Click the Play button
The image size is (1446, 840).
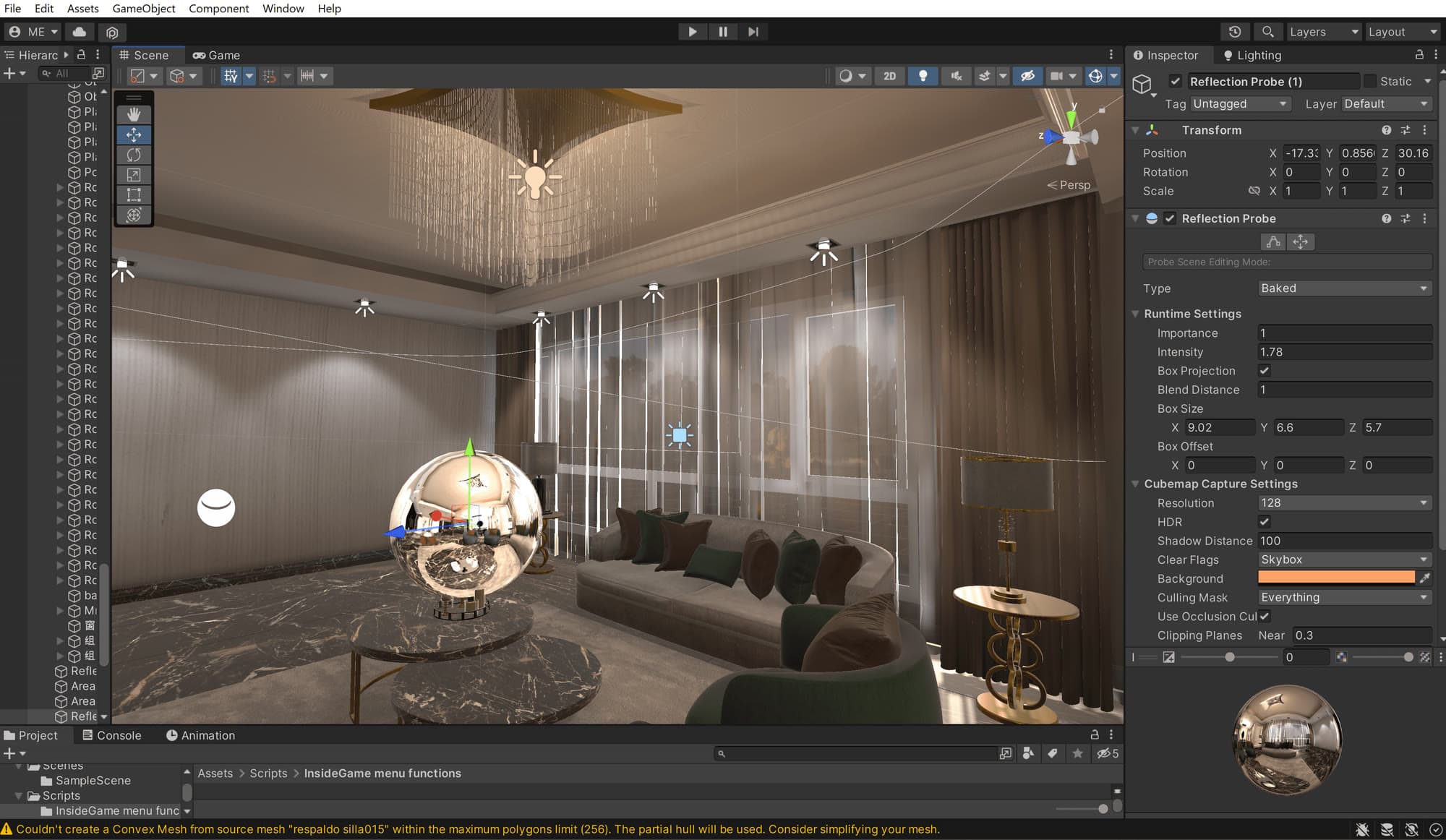[693, 32]
